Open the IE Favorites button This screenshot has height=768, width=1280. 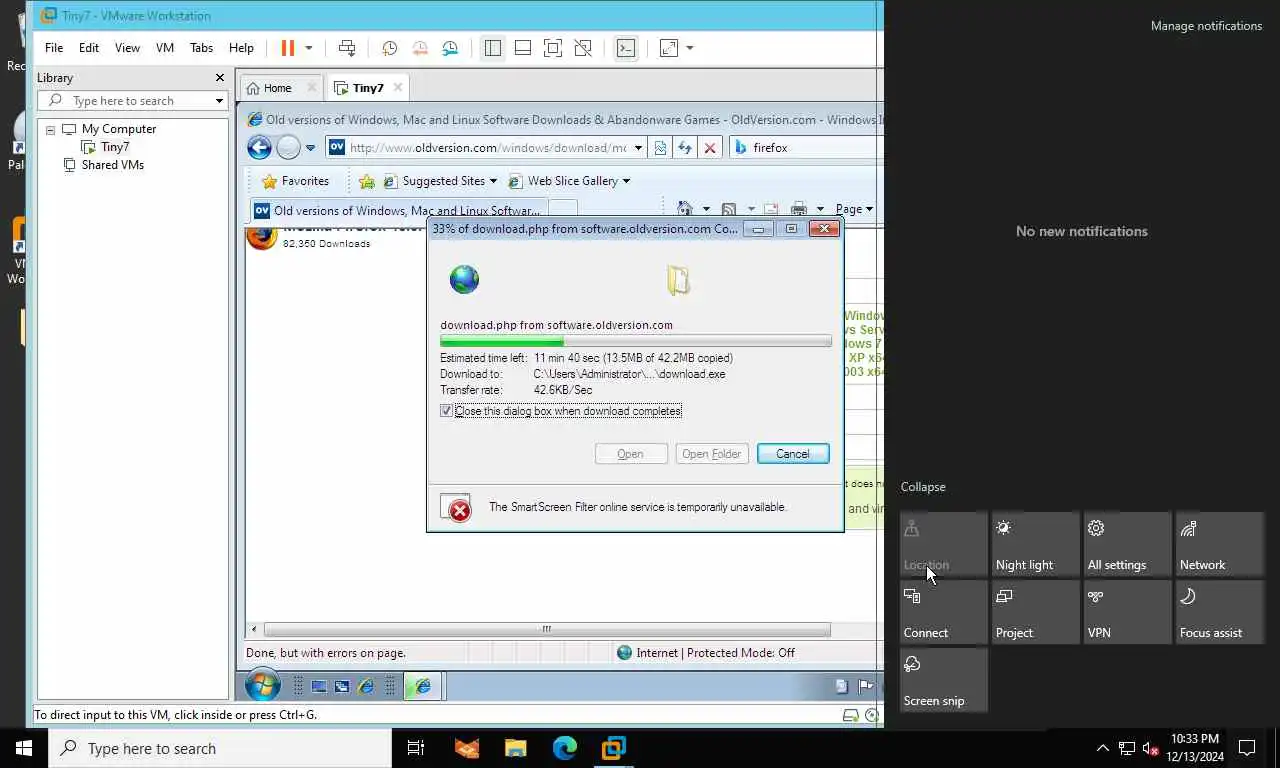(295, 181)
